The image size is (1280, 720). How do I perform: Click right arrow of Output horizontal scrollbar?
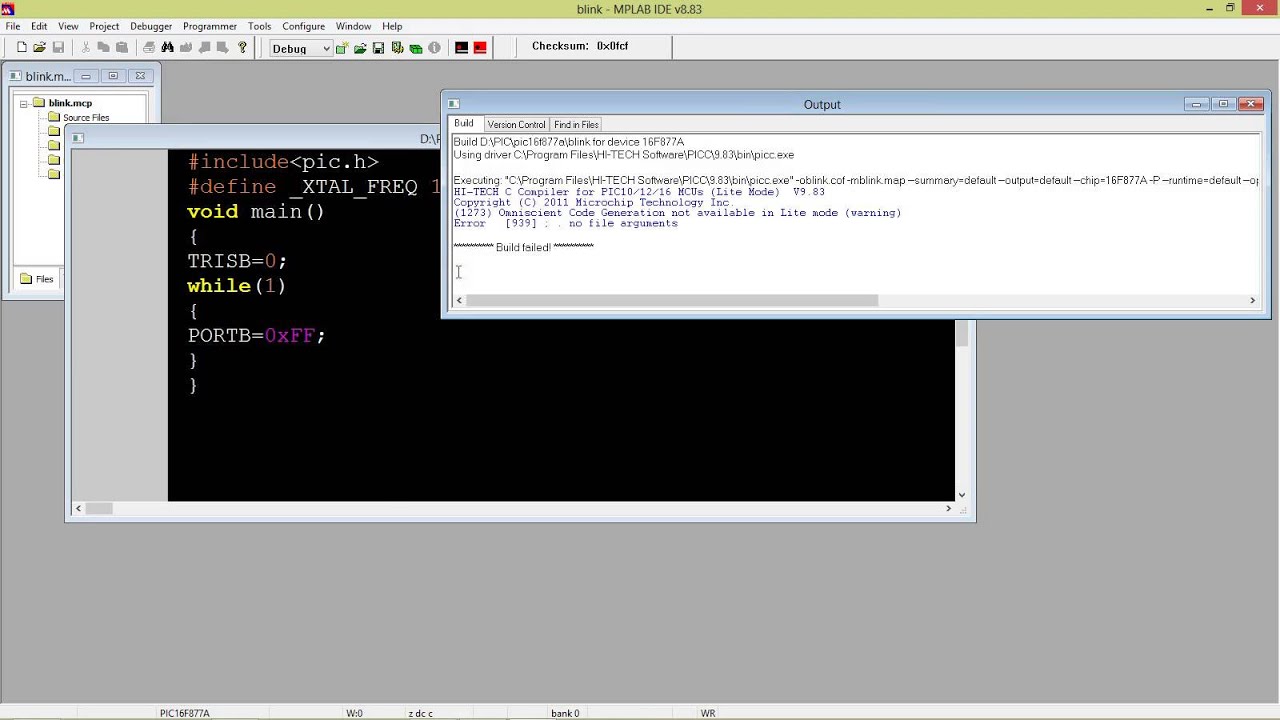pos(1252,300)
